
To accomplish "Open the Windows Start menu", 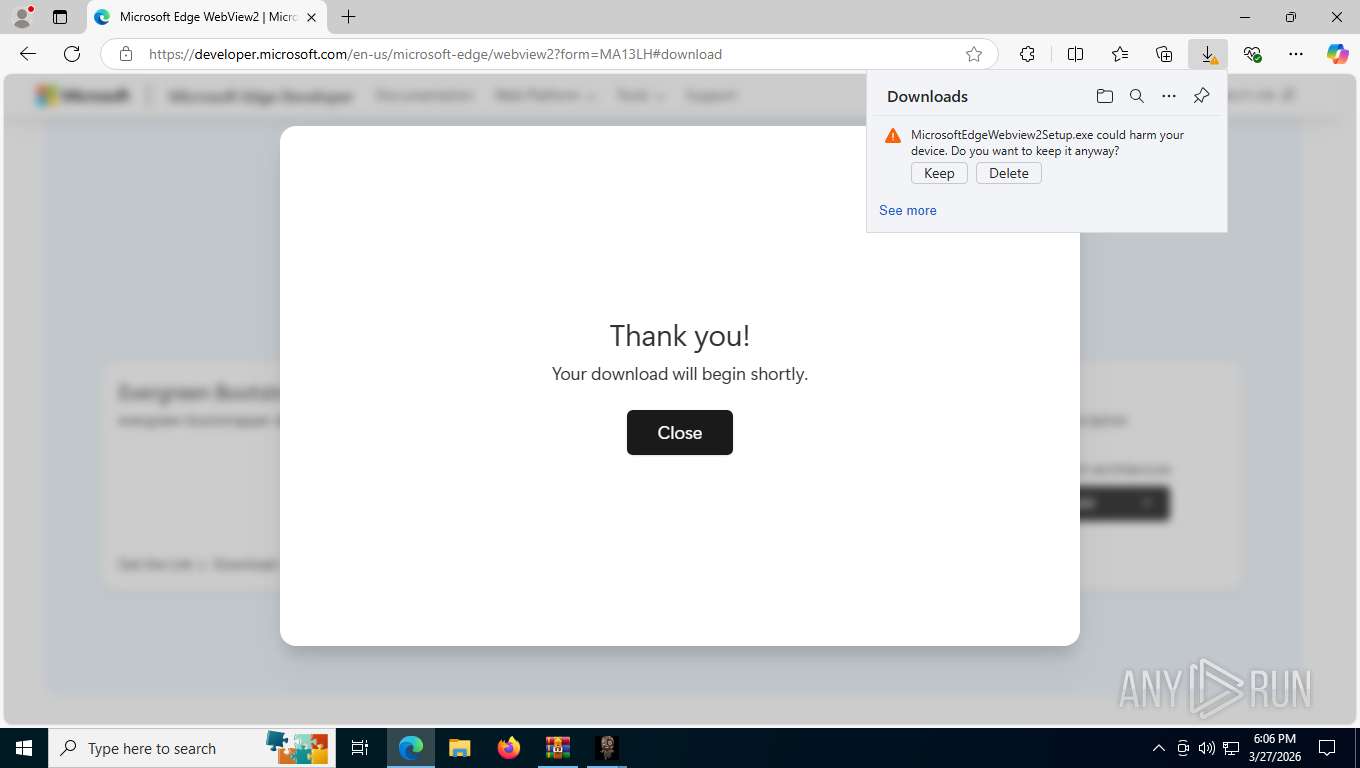I will click(x=23, y=748).
